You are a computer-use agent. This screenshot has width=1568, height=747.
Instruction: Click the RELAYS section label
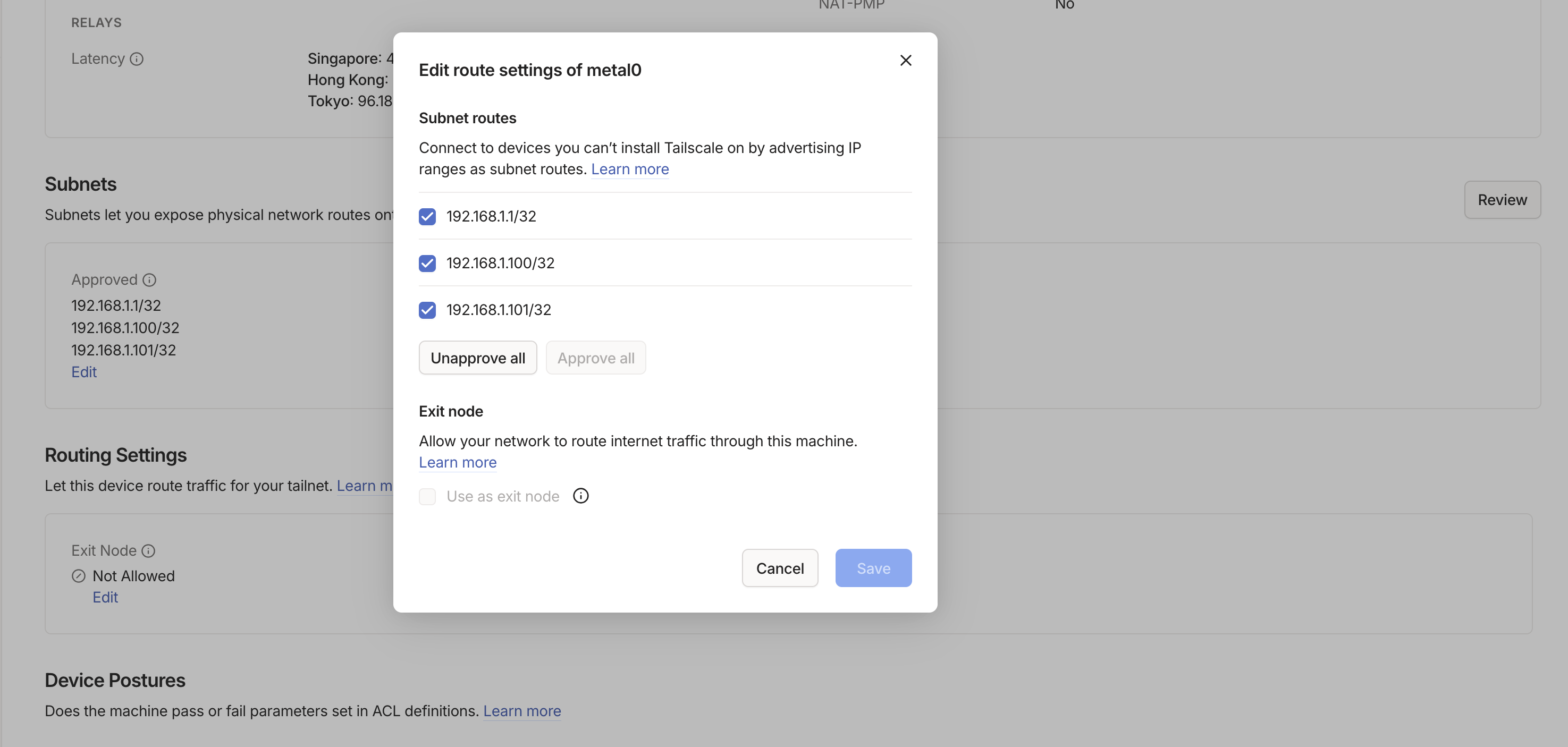[x=96, y=22]
